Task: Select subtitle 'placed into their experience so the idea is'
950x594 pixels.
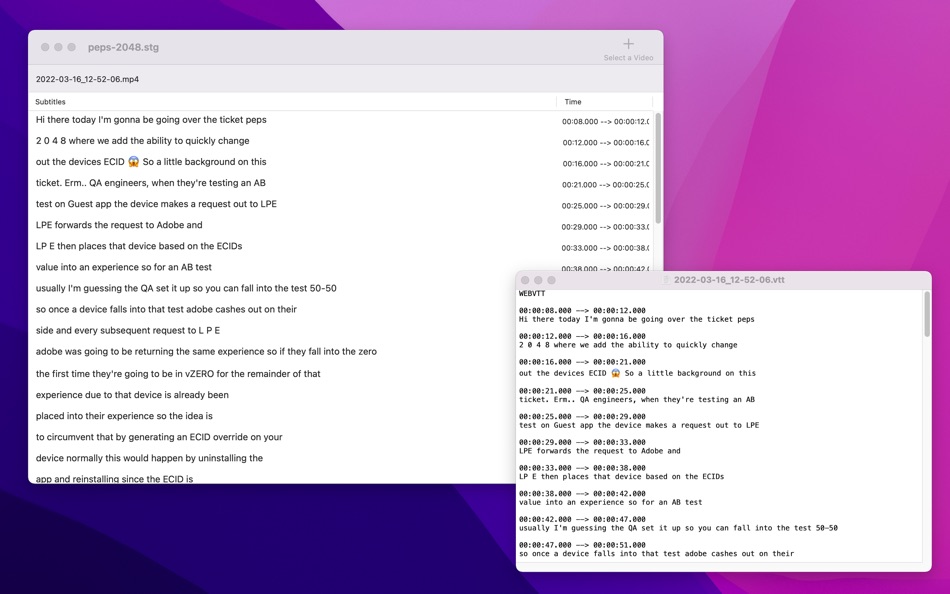Action: [124, 416]
